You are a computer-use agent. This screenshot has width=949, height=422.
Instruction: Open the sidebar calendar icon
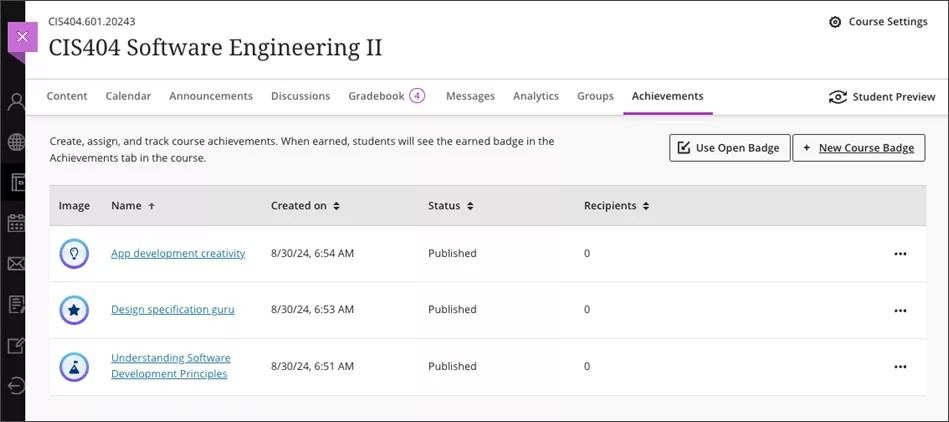point(16,223)
